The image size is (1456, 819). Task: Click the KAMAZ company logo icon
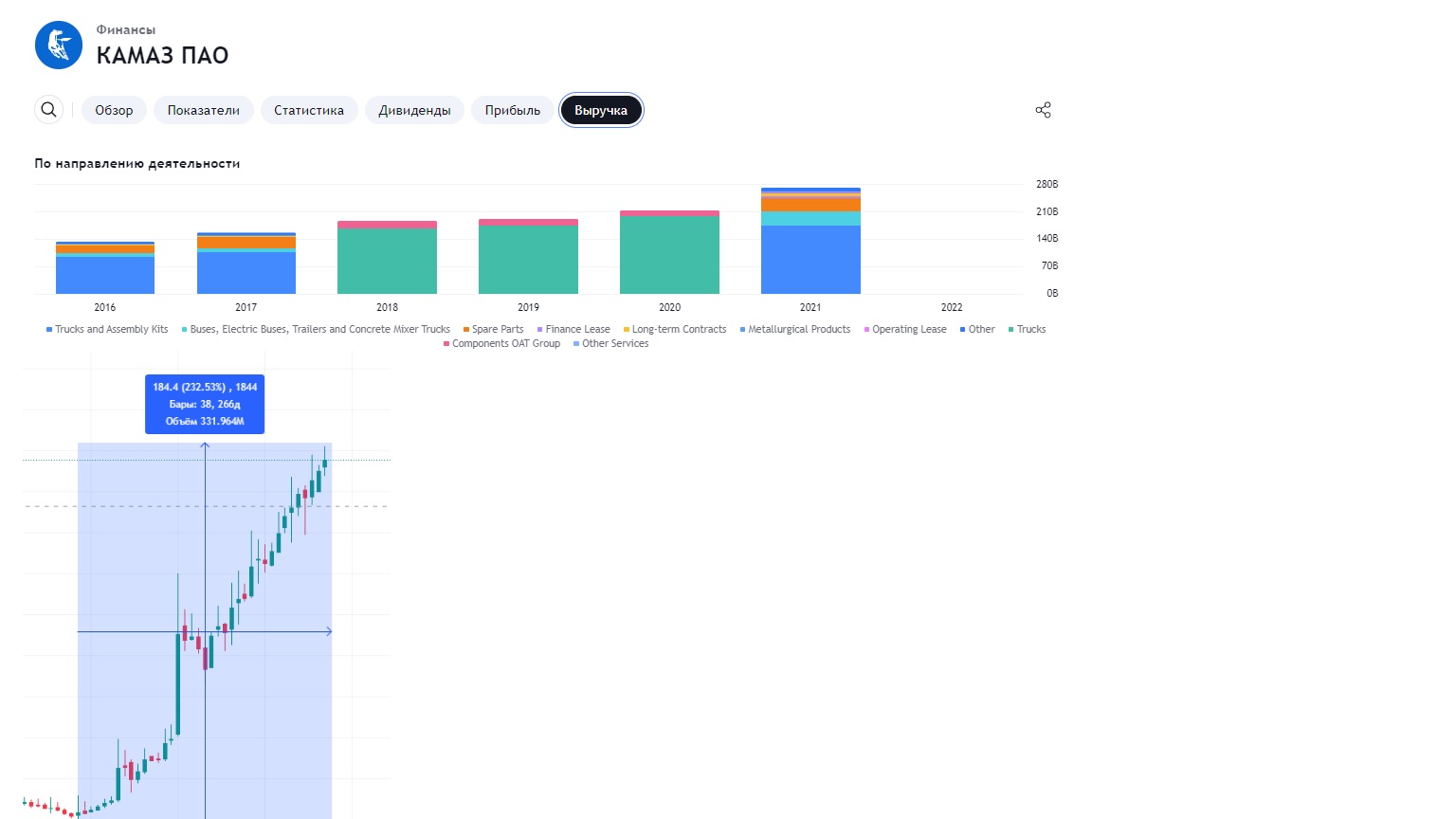coord(59,45)
